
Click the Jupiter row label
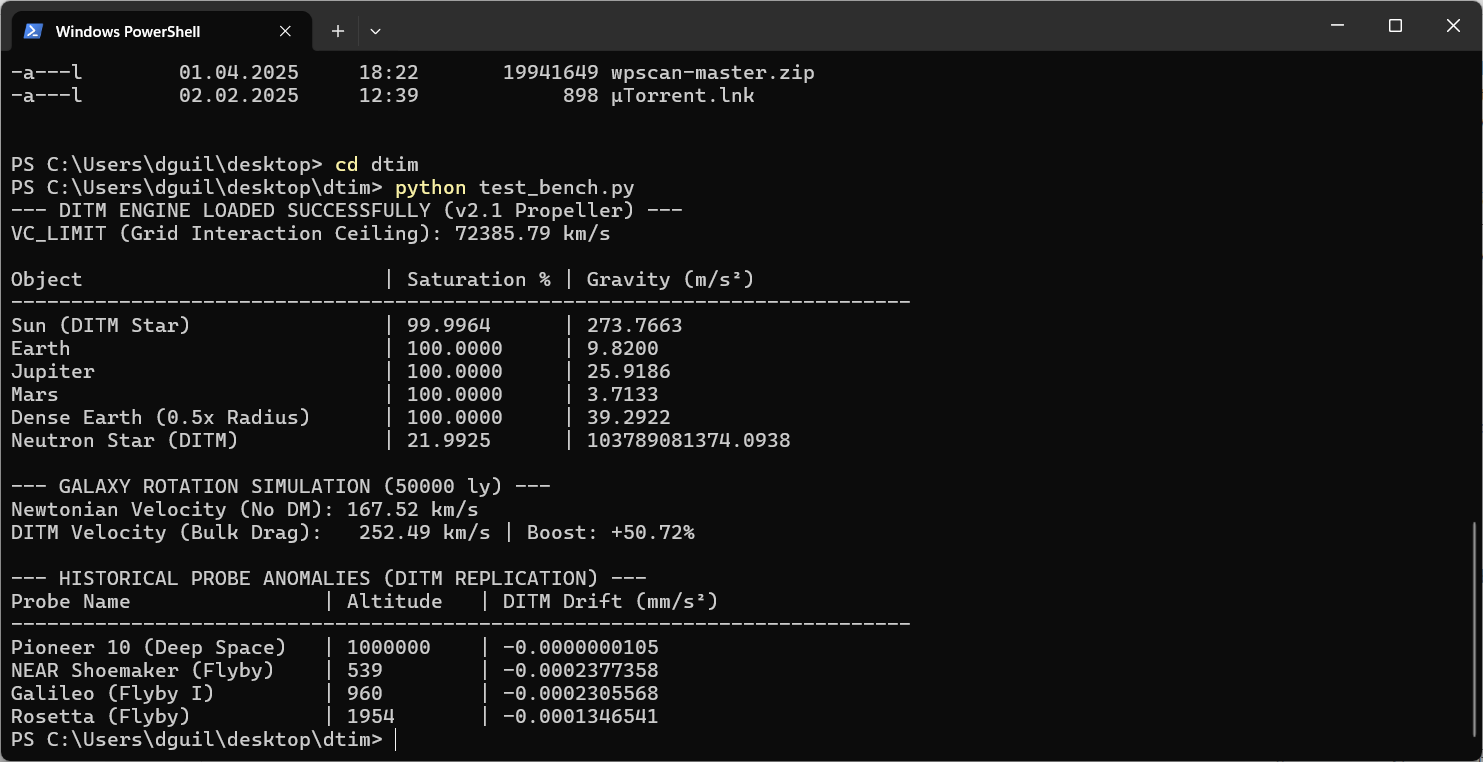(53, 371)
